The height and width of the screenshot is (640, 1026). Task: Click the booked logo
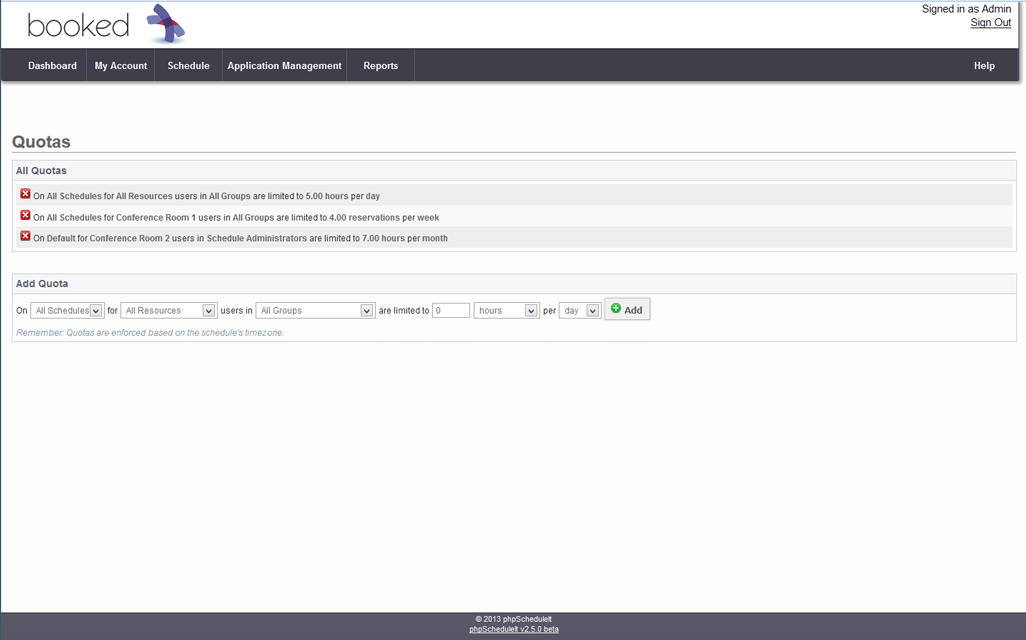(x=105, y=25)
